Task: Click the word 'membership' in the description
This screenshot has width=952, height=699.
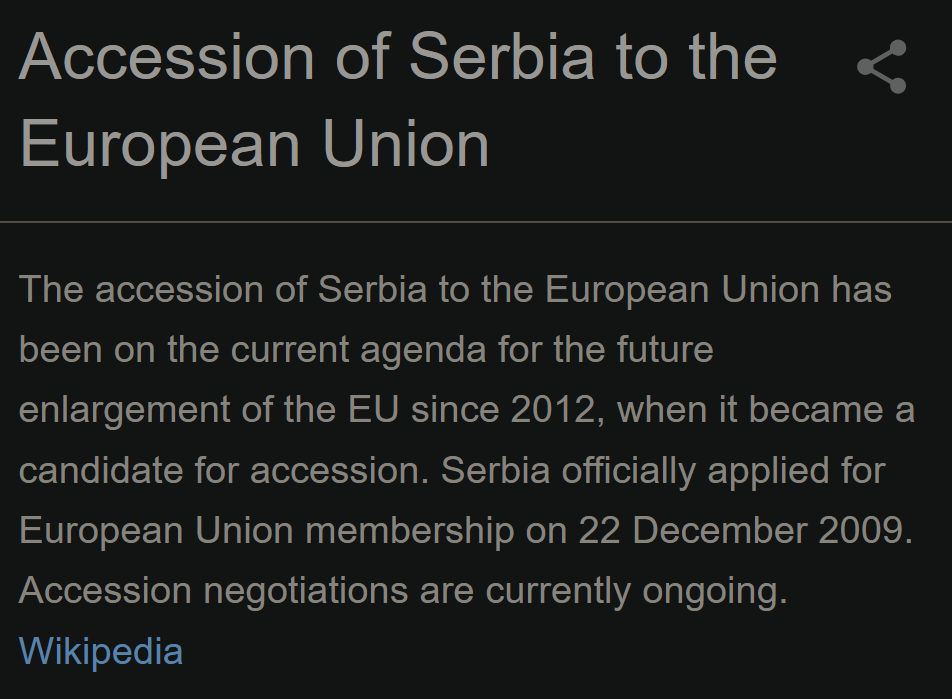Action: tap(410, 531)
